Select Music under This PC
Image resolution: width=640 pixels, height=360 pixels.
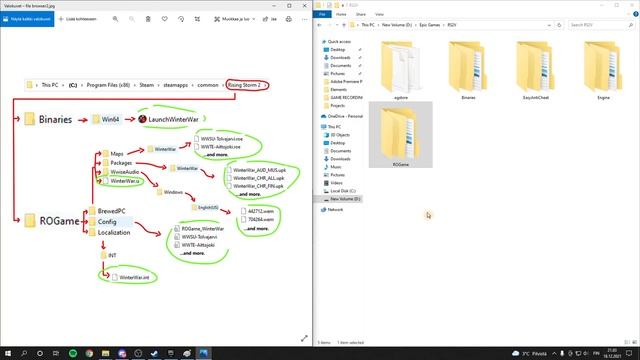[x=336, y=167]
